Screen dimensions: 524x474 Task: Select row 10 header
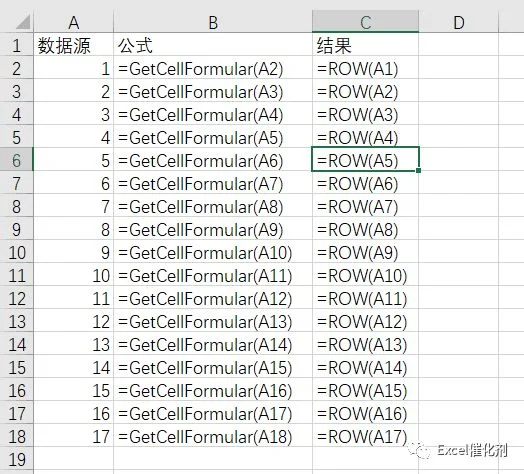(x=17, y=252)
